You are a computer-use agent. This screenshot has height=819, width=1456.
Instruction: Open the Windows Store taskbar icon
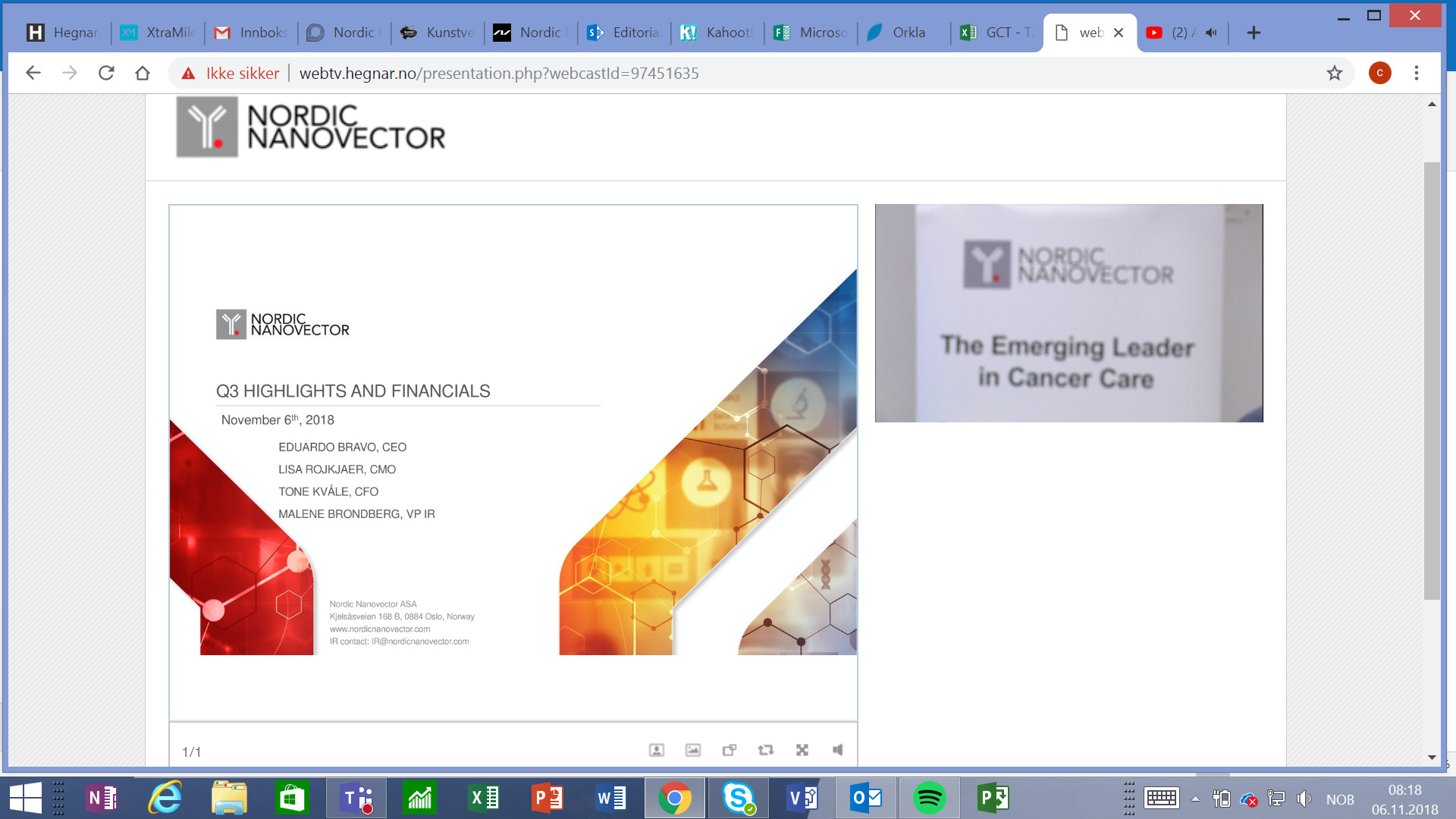[x=292, y=798]
